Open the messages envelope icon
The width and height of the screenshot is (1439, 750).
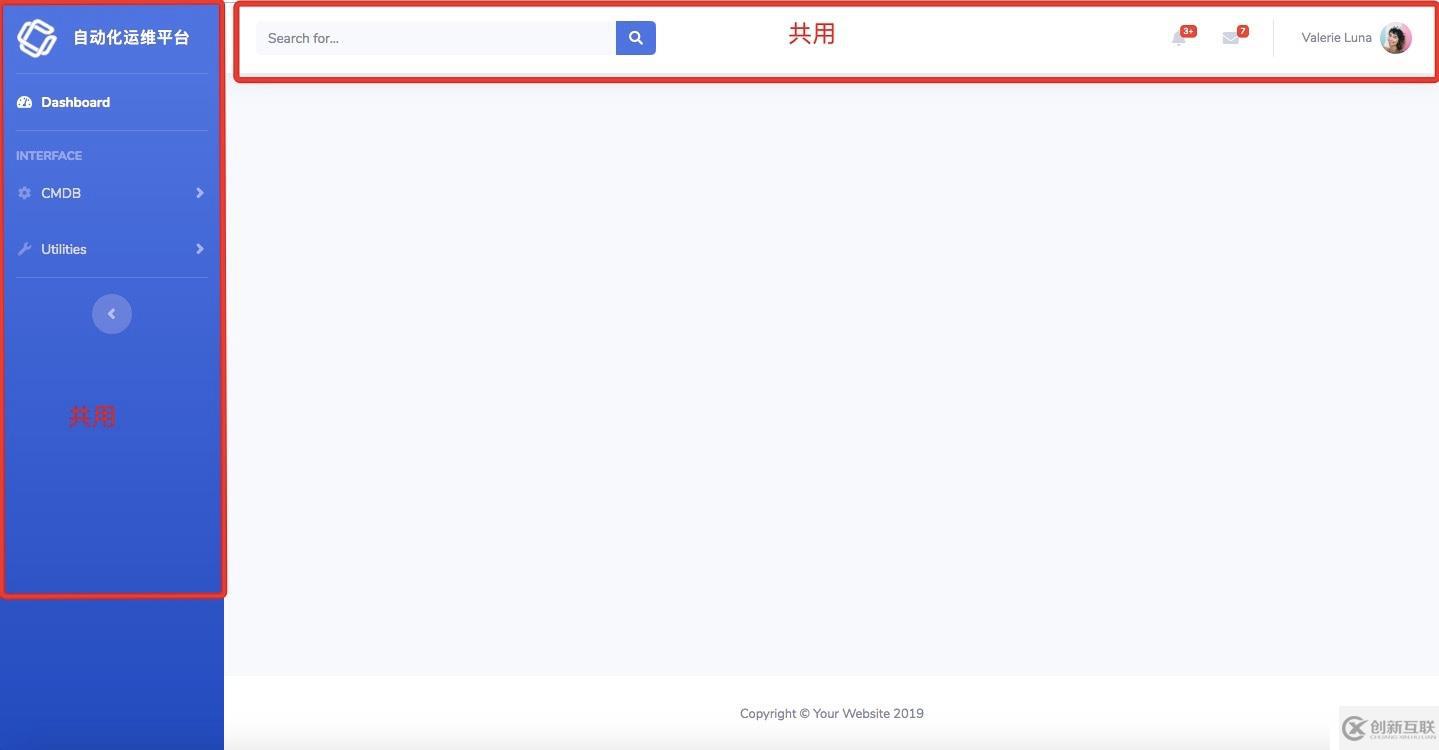1230,36
